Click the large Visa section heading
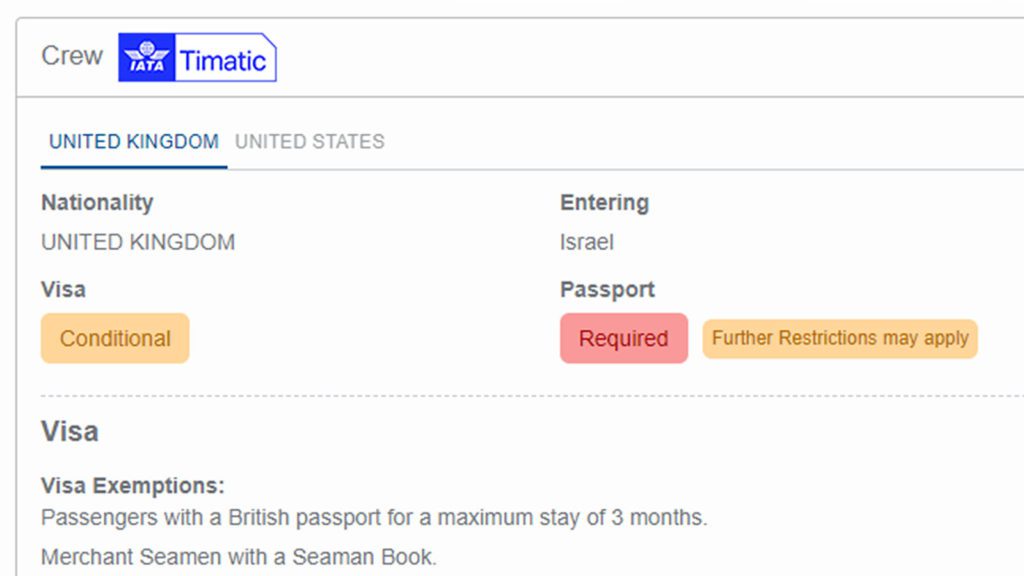 pyautogui.click(x=69, y=431)
